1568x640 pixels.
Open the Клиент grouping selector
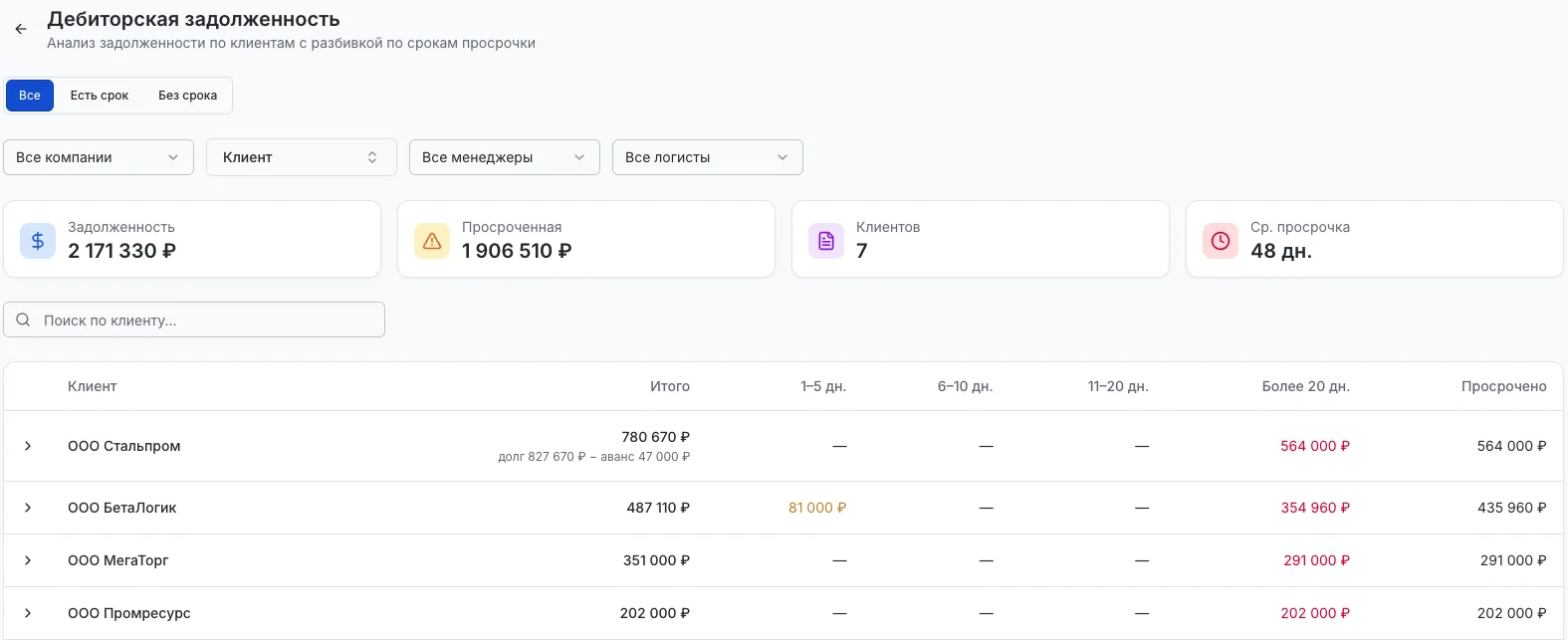click(x=302, y=157)
